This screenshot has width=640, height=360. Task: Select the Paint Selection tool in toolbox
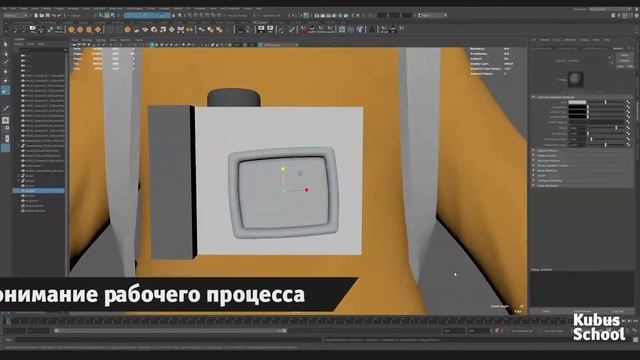pos(5,62)
